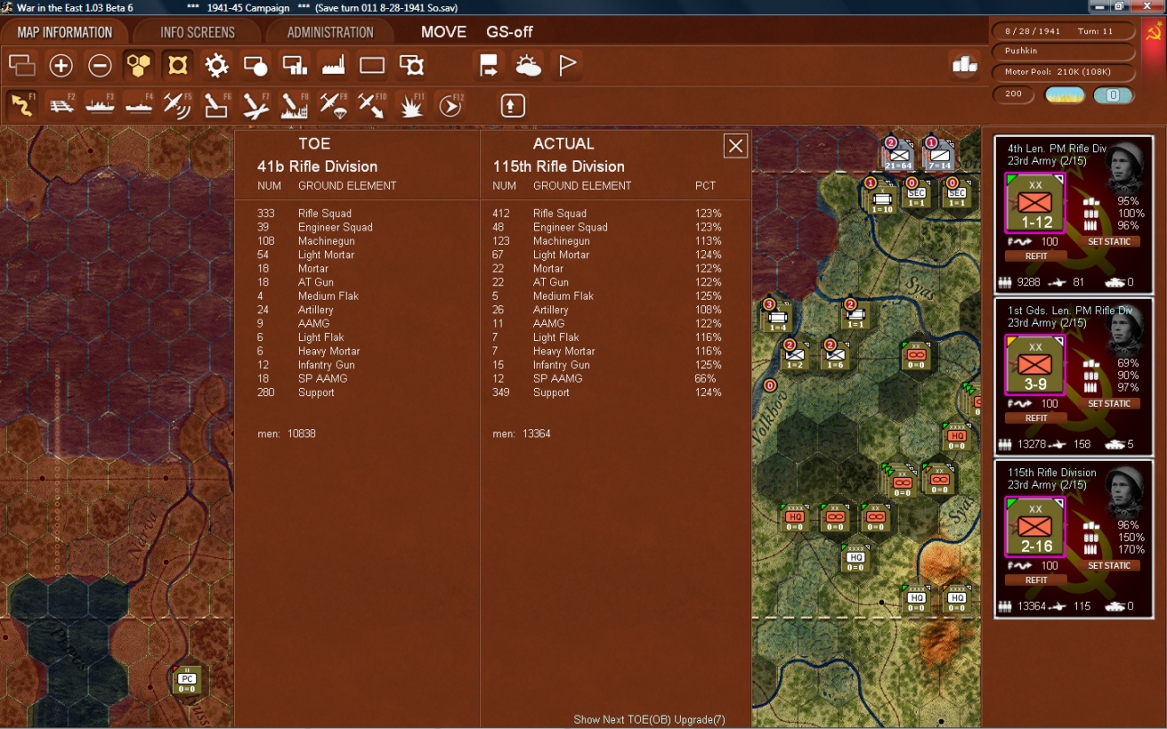Screen dimensions: 1167x729
Task: Click the PC 0=0 counter on the map
Action: tap(187, 681)
